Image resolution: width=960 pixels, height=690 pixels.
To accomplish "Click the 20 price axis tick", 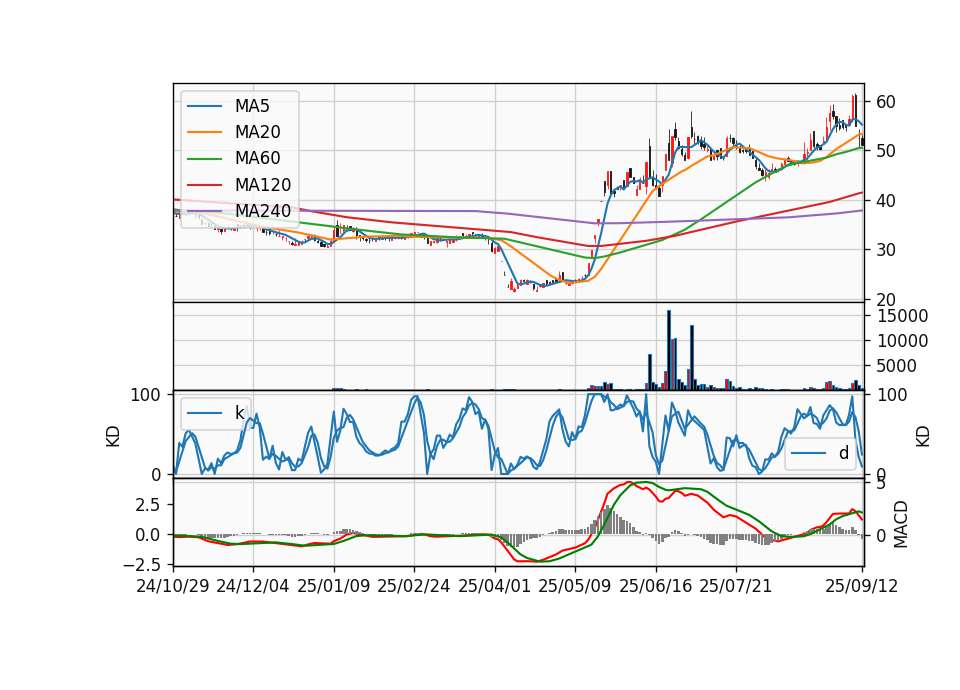I will pos(886,300).
